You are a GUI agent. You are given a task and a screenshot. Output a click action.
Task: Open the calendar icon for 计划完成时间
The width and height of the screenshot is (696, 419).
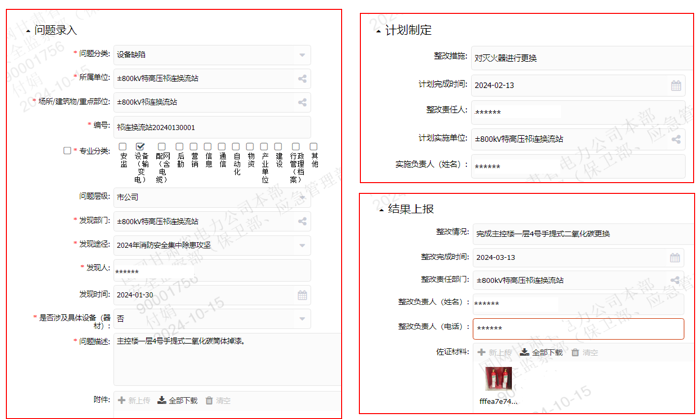pos(676,86)
